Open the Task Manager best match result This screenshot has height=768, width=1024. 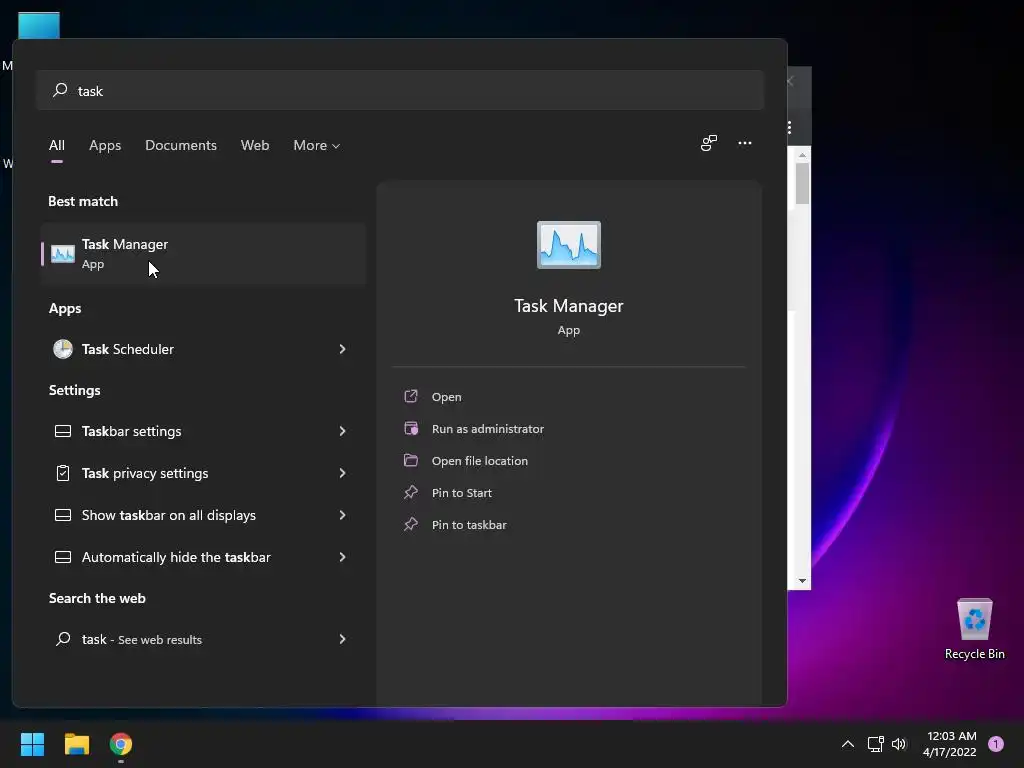[x=203, y=253]
